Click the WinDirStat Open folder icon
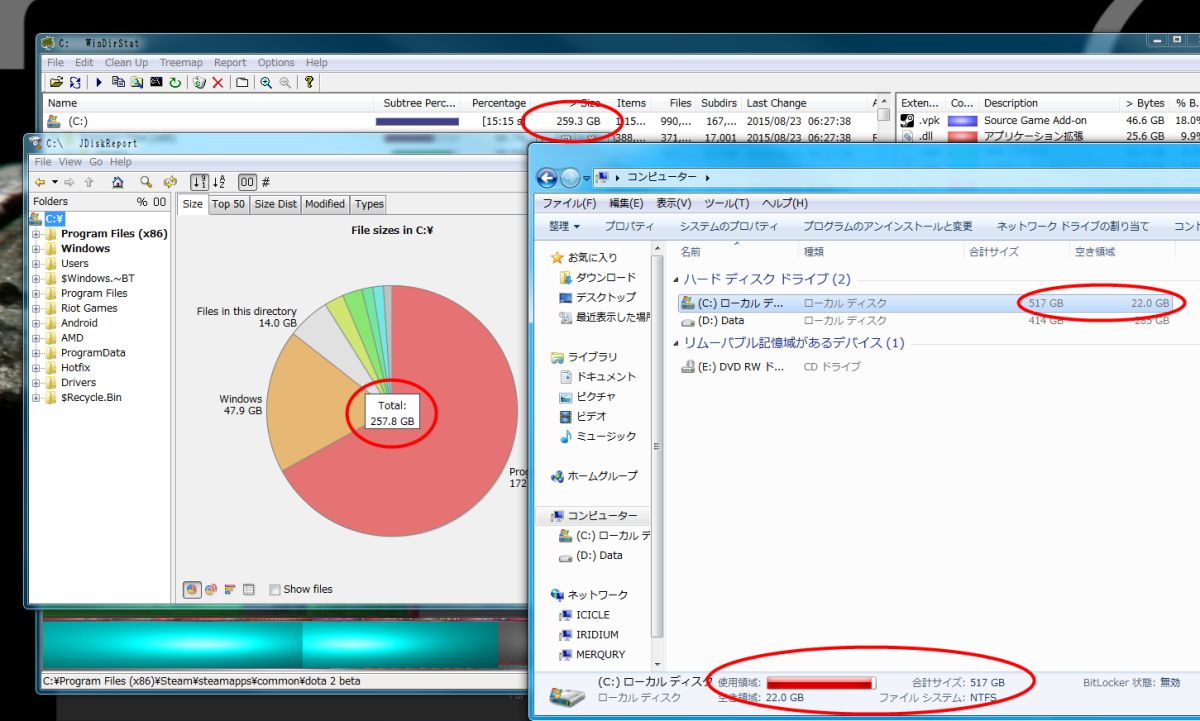Image resolution: width=1200 pixels, height=721 pixels. pos(56,82)
